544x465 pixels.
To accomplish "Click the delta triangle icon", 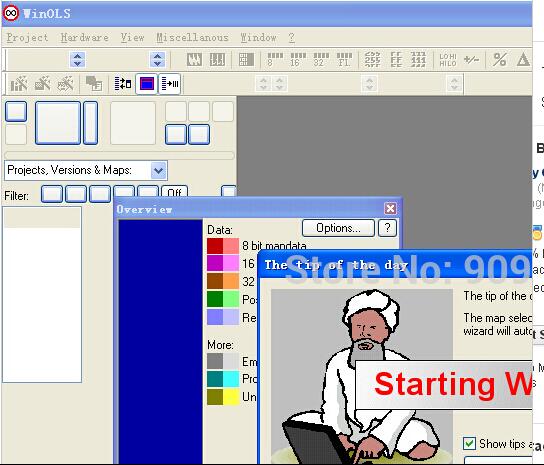I will point(523,60).
